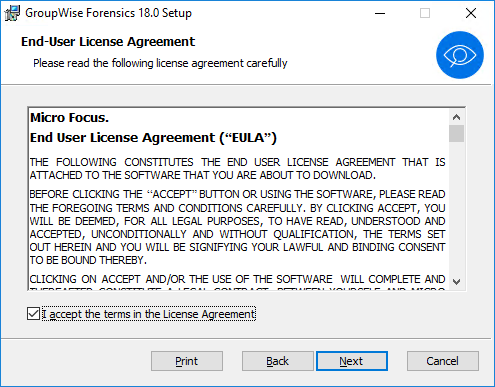Proceed with the Next button
Viewport: 495px width, 387px height.
[352, 361]
